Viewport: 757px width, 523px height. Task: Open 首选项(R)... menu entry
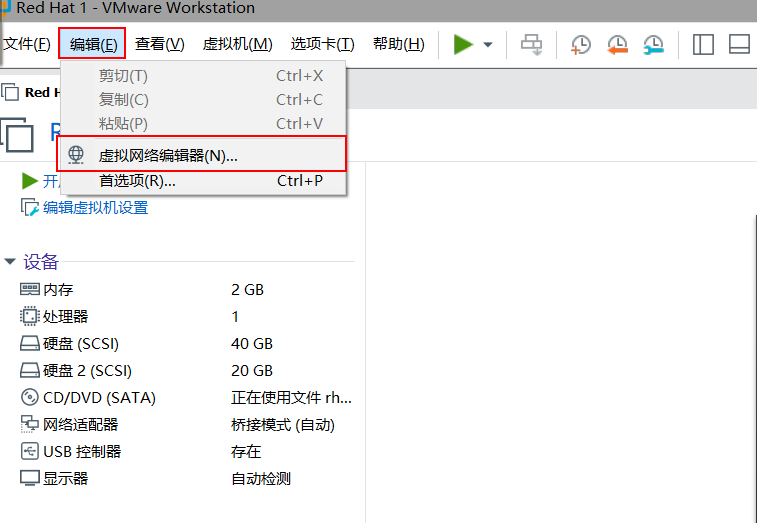coord(203,181)
